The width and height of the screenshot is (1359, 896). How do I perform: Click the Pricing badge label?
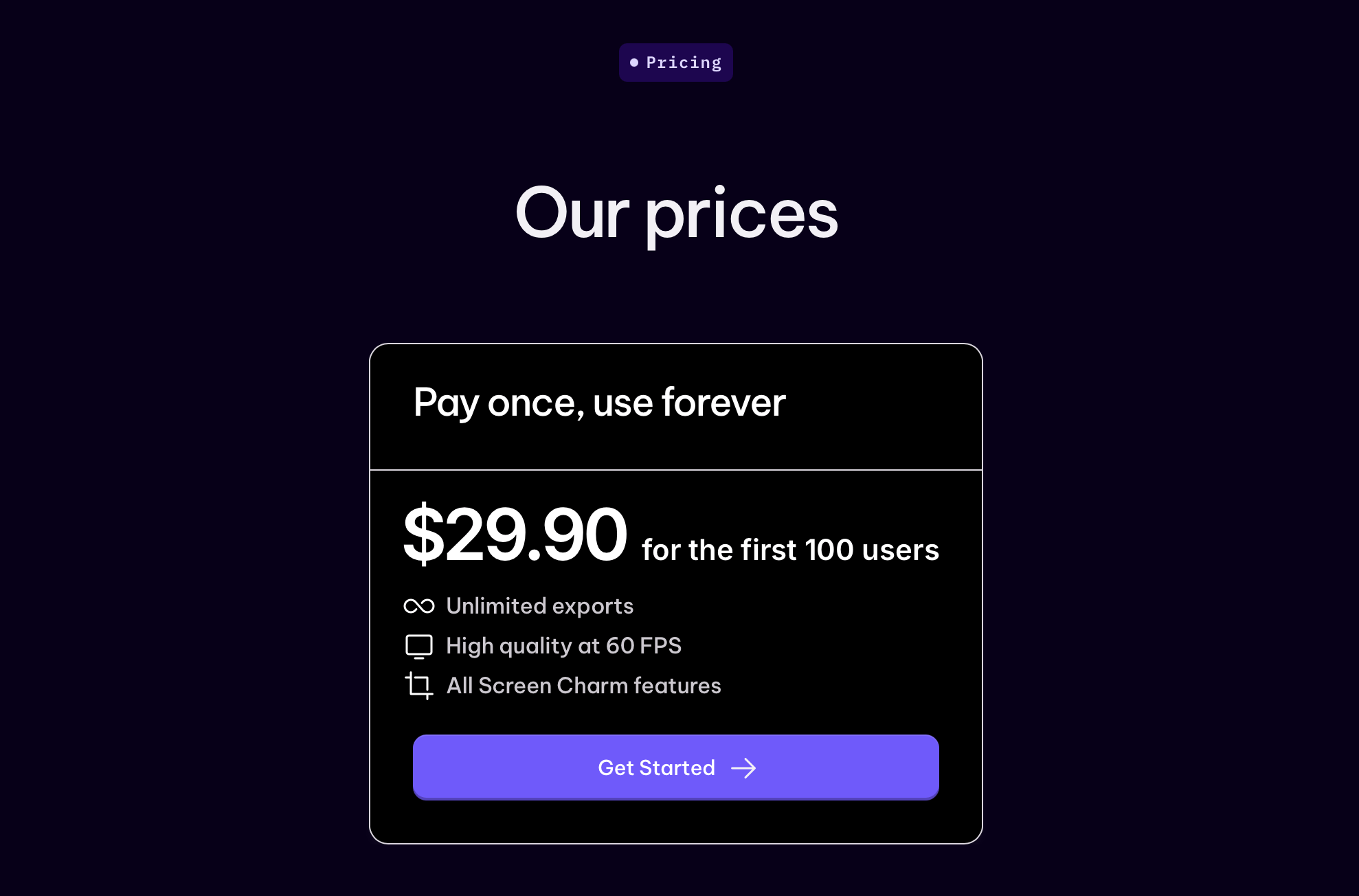[684, 63]
